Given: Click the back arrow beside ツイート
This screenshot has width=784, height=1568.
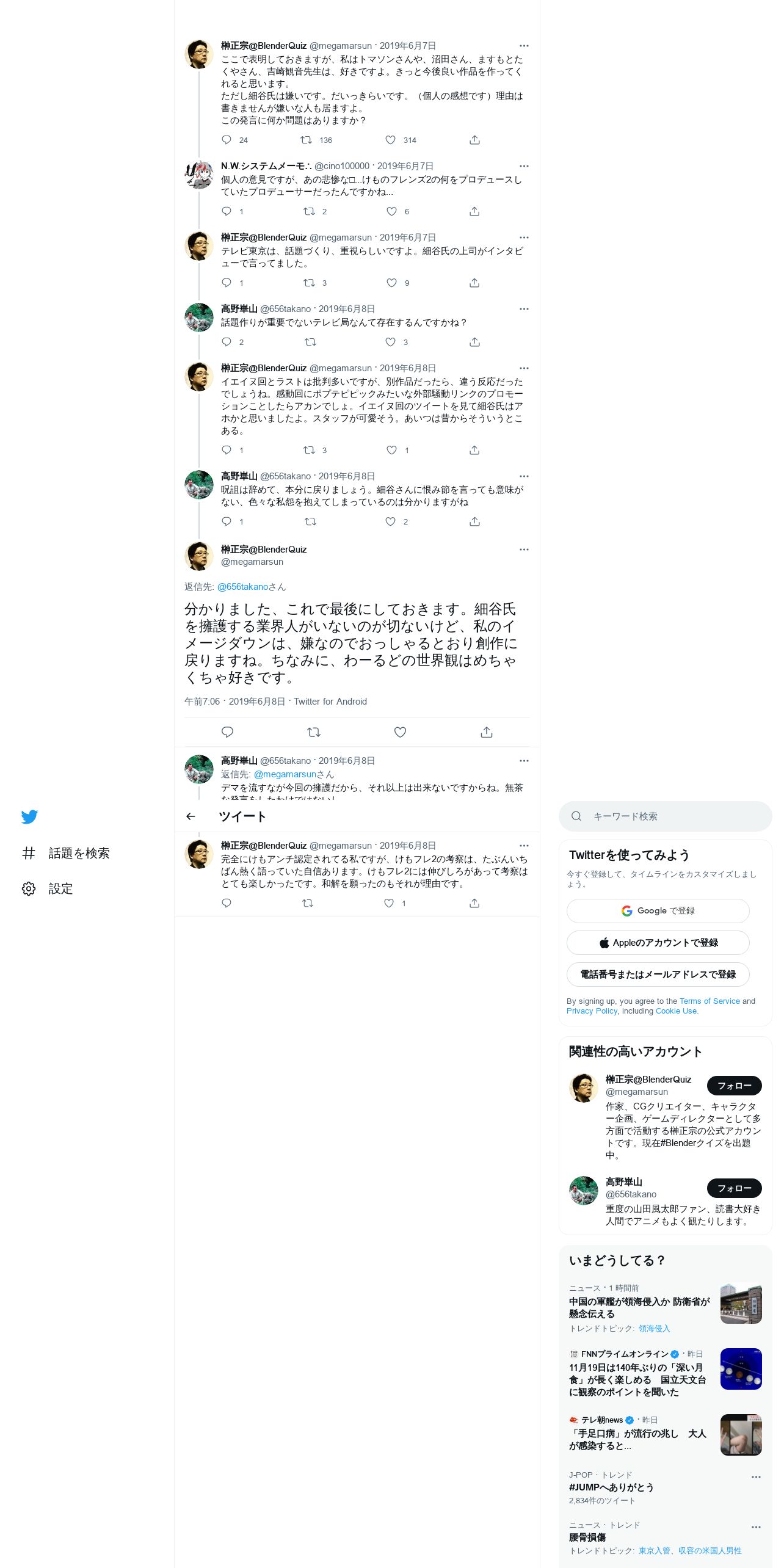Looking at the screenshot, I should 191,816.
